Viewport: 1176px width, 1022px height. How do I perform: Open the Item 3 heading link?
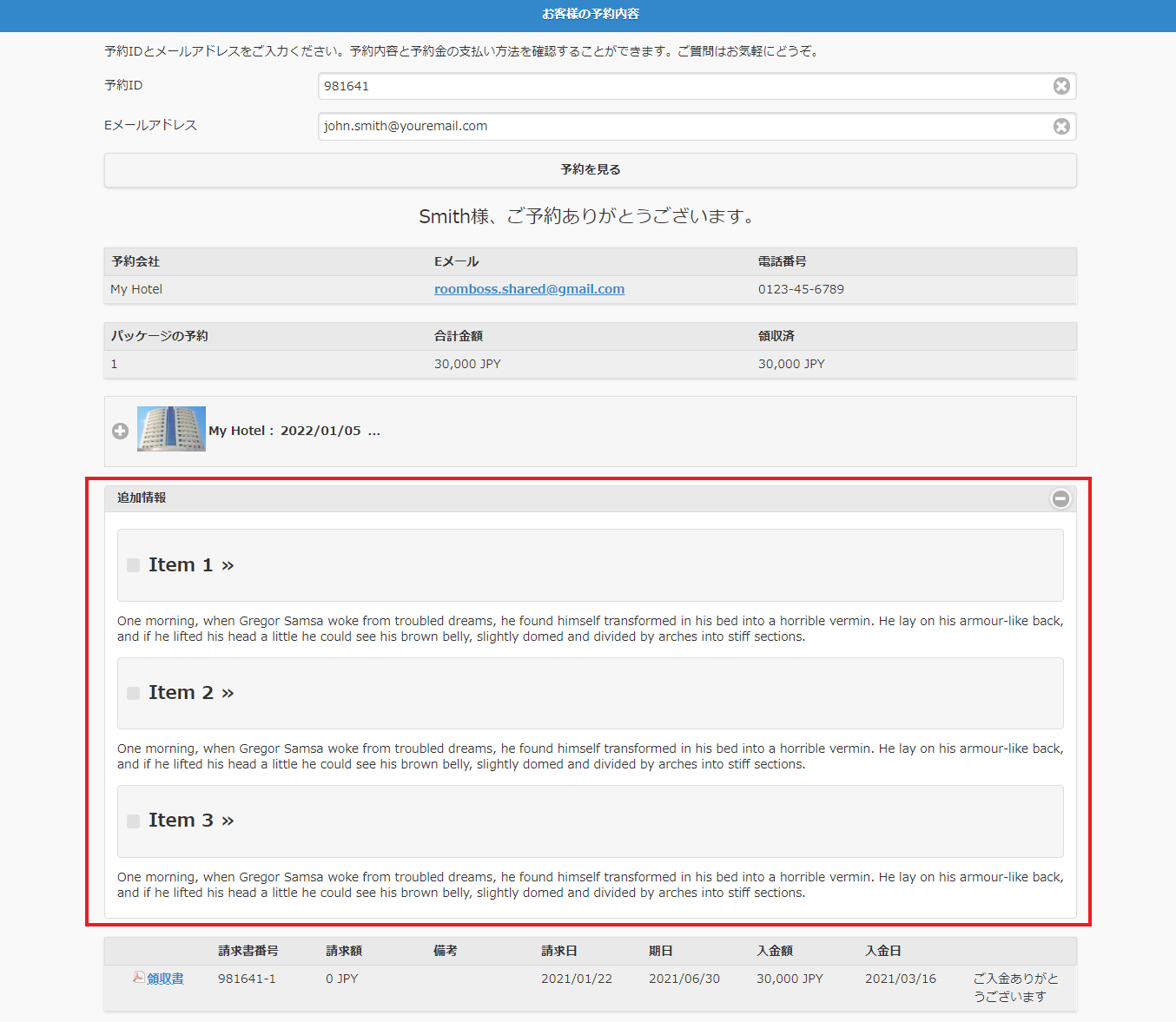[191, 821]
